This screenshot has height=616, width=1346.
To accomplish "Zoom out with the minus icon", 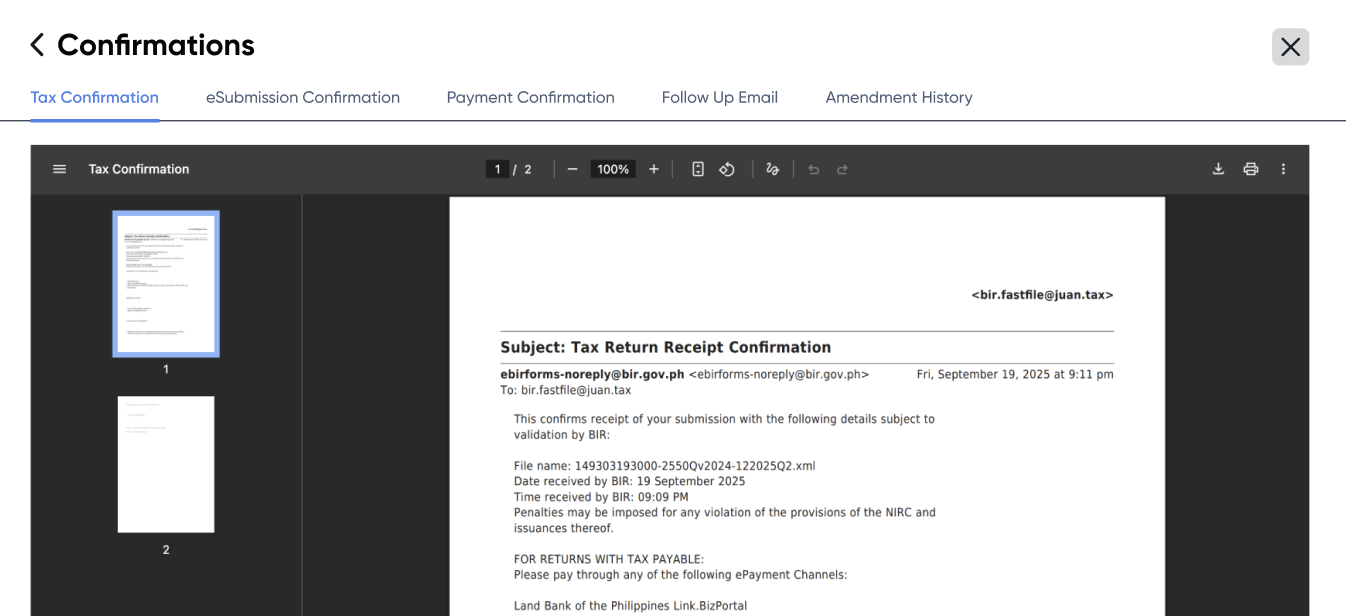I will [572, 170].
